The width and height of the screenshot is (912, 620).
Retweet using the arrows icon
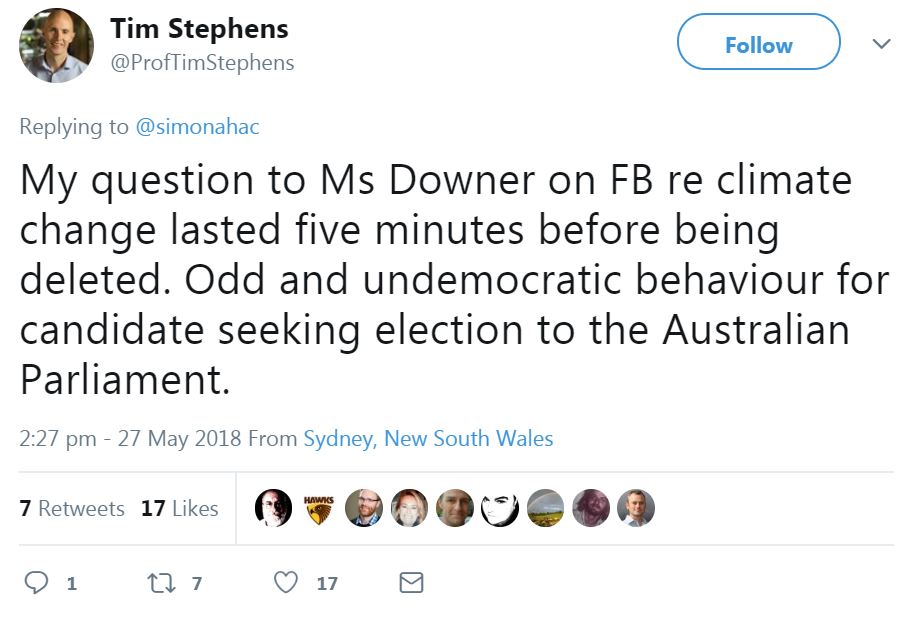pos(162,582)
